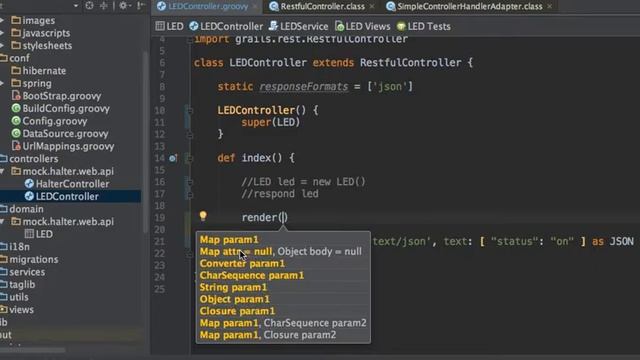Image resolution: width=640 pixels, height=360 pixels.
Task: Select the taglib folder
Action: (22, 284)
